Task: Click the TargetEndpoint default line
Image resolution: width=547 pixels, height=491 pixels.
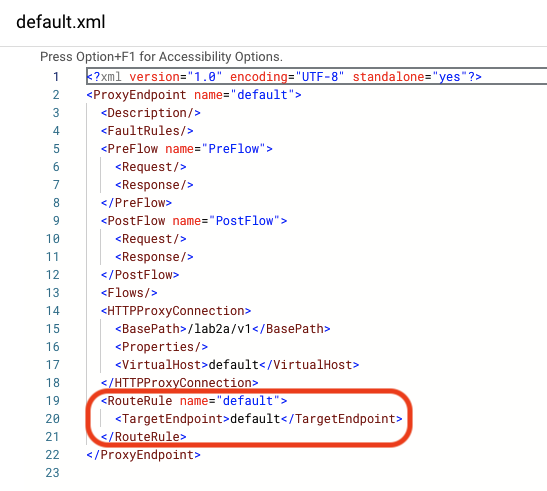Action: 258,419
